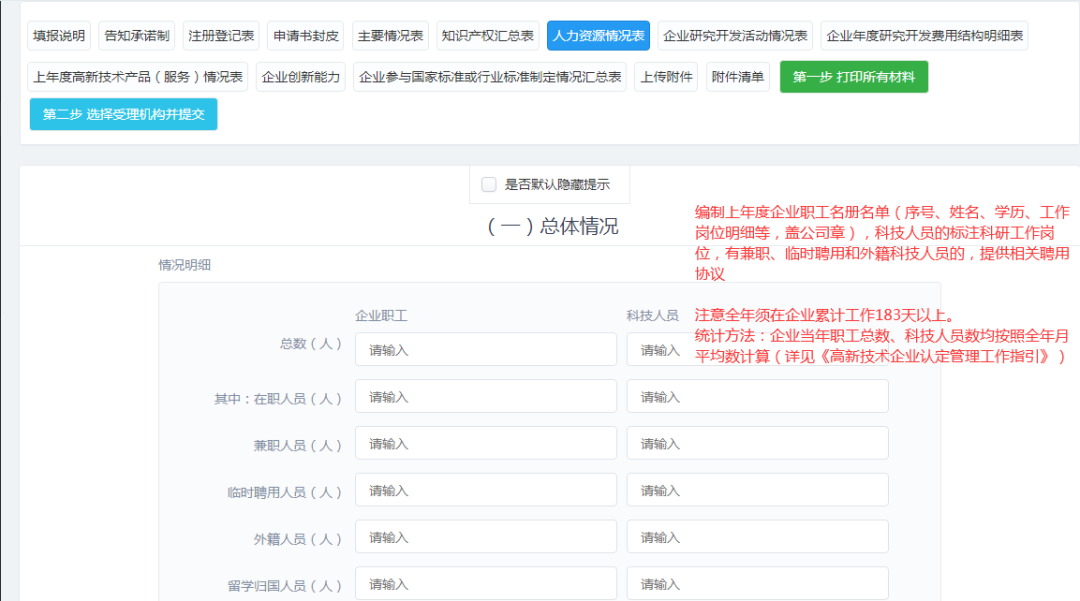Go to 企业创新能力 tab

point(301,77)
